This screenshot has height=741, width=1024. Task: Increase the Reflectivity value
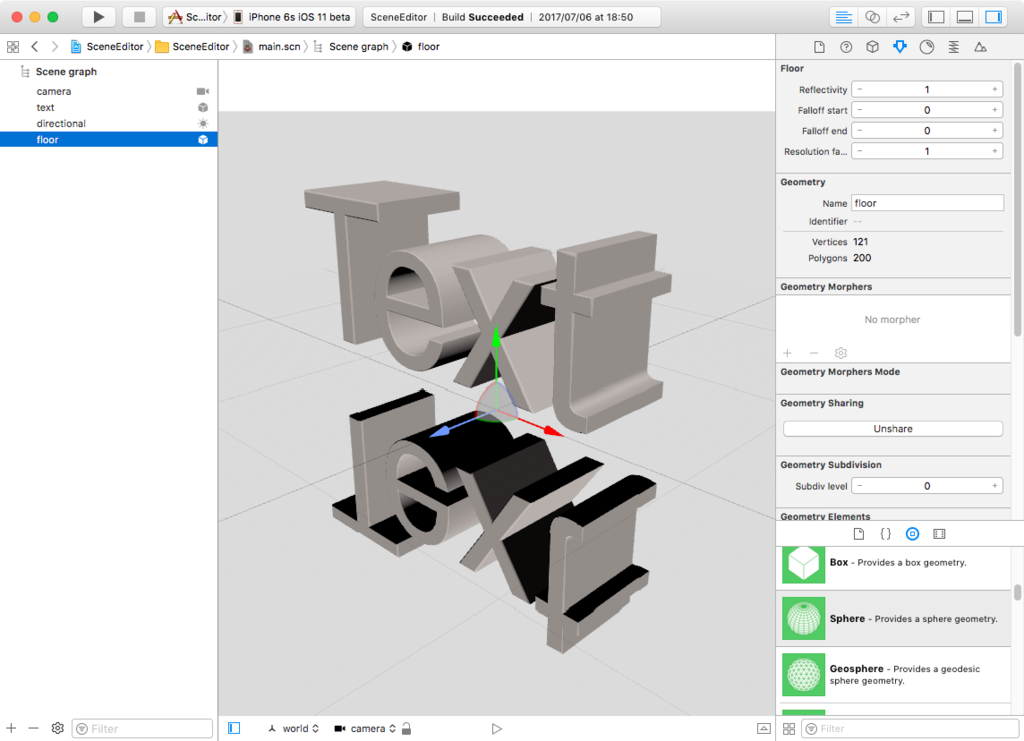pos(995,89)
